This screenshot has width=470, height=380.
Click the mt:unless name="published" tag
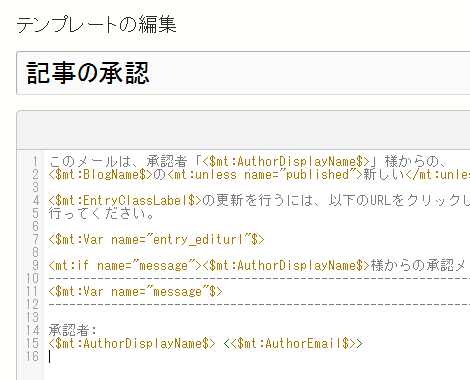(x=264, y=175)
